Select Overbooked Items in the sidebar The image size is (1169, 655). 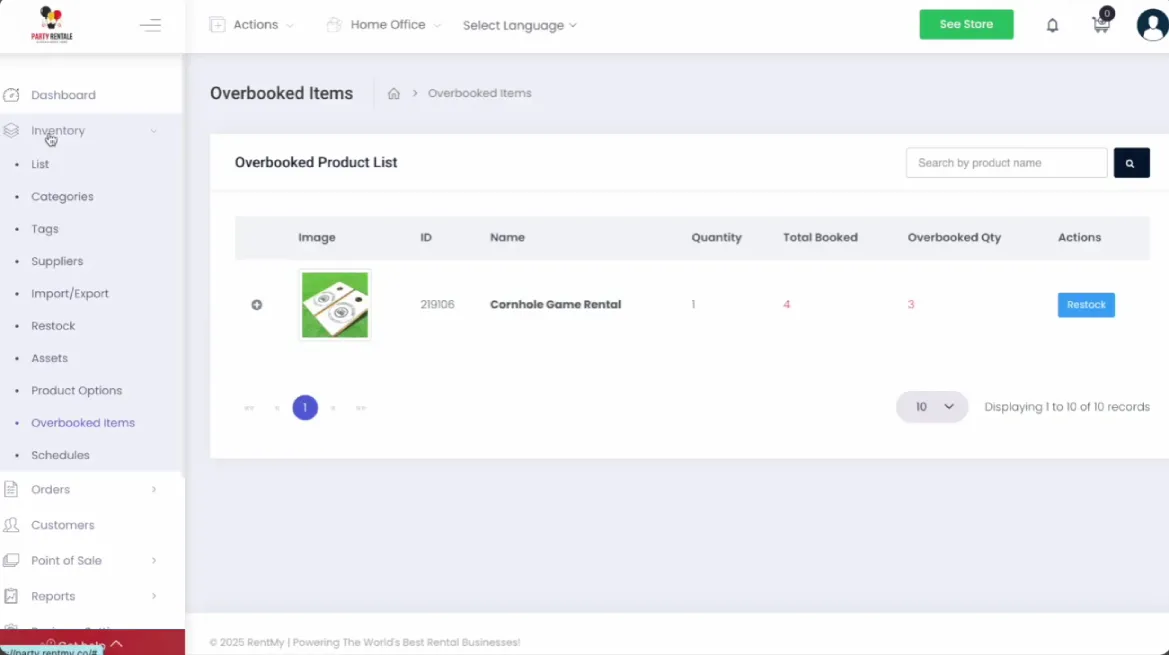[83, 422]
